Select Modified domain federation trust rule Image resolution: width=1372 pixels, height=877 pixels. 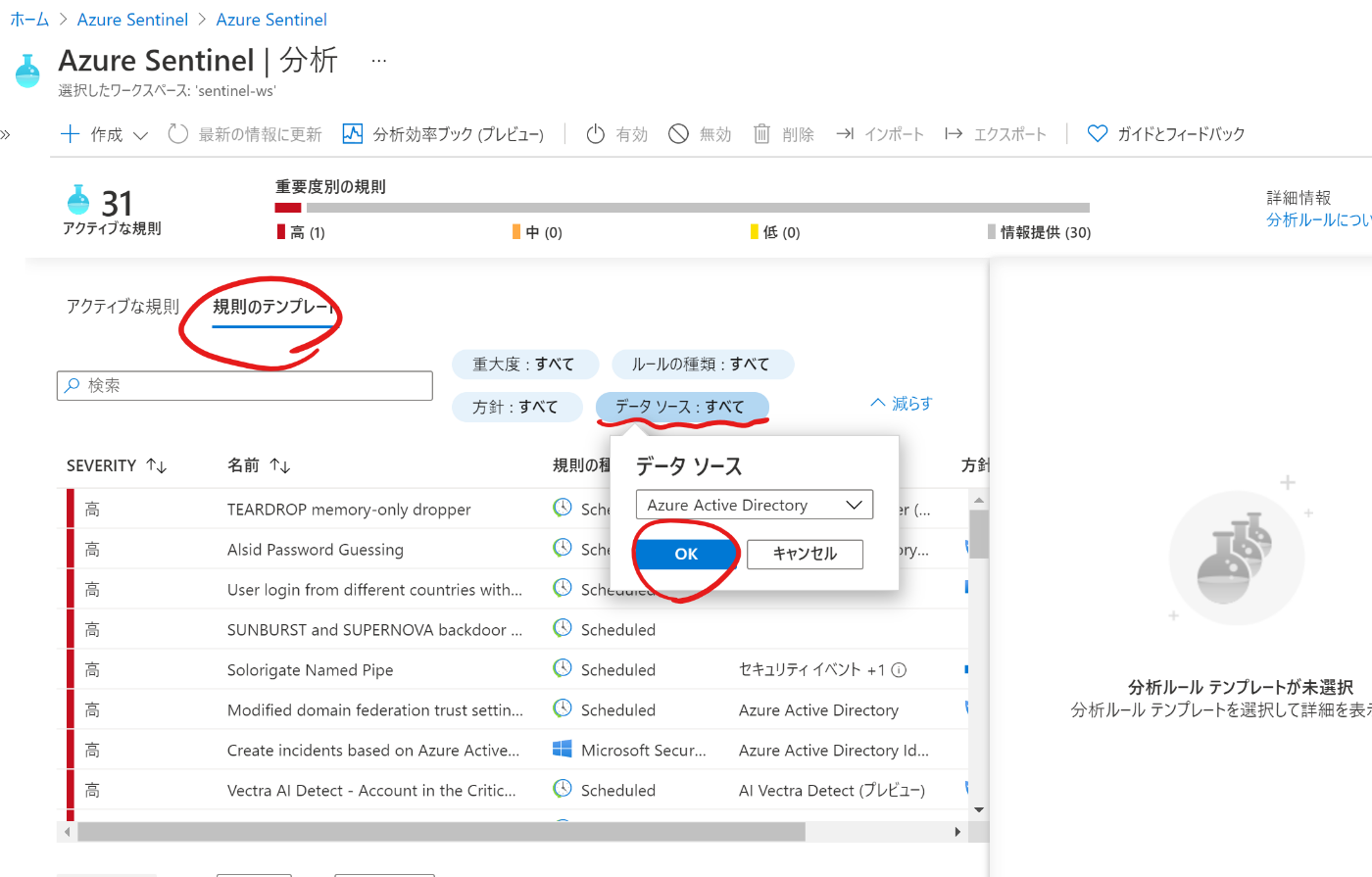tap(374, 710)
